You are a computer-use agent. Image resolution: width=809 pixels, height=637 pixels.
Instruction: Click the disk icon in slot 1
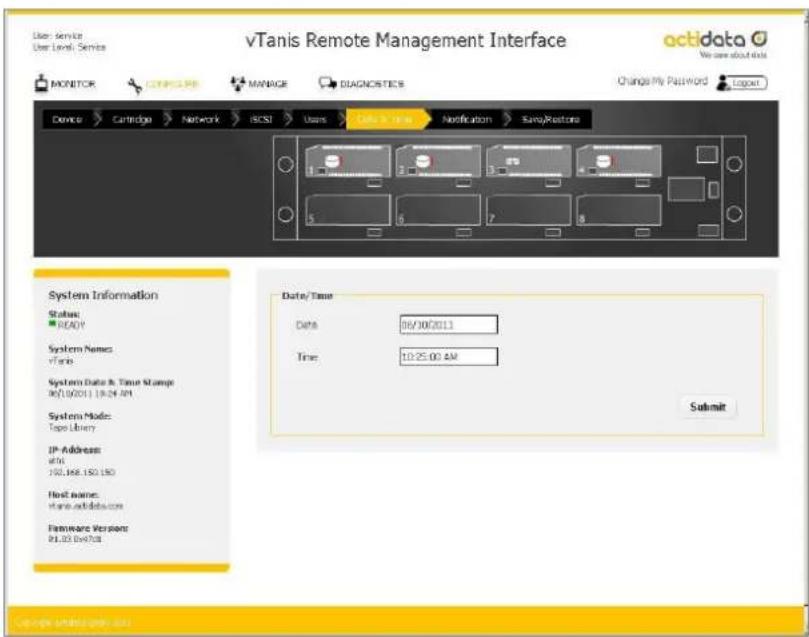pos(333,161)
